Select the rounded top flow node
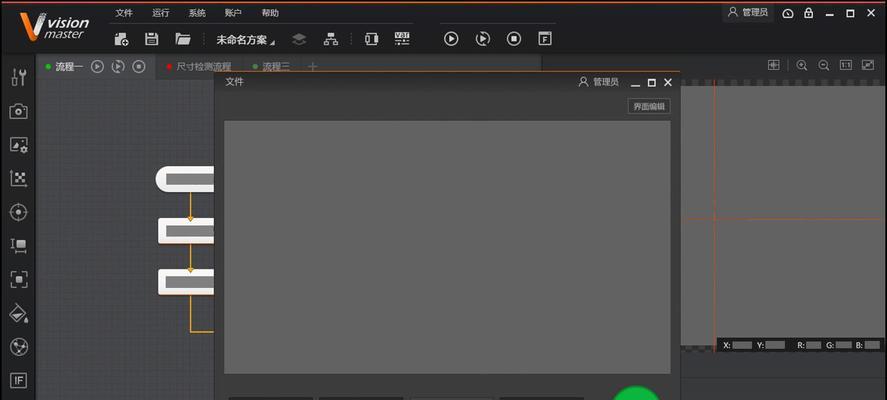Image resolution: width=887 pixels, height=400 pixels. point(185,179)
